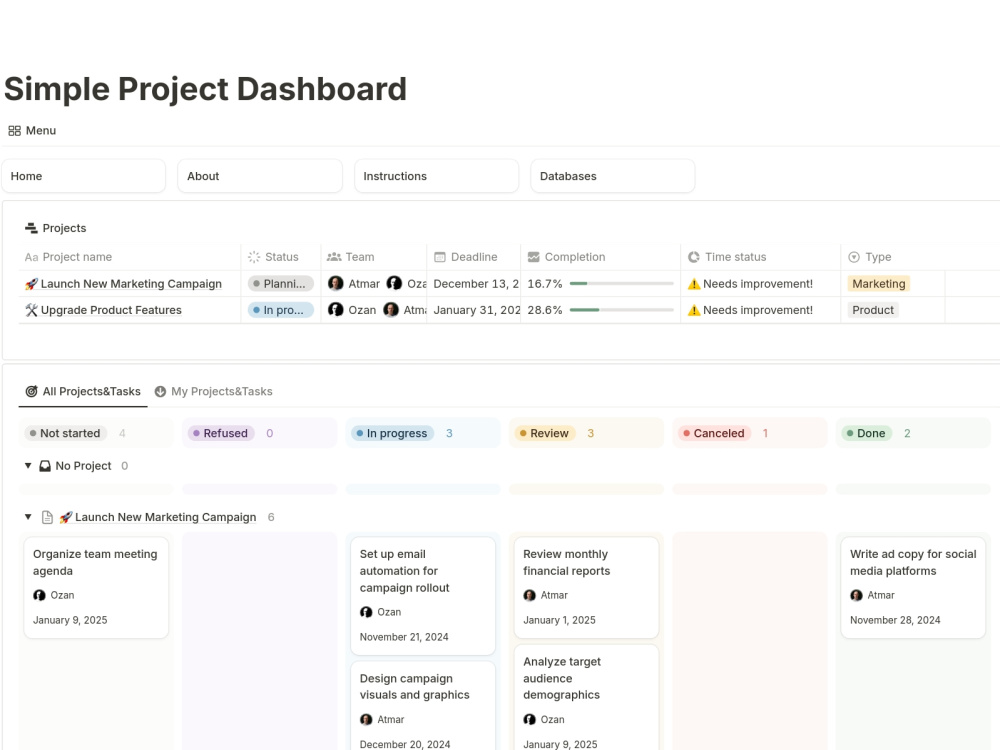1000x750 pixels.
Task: Click the rocket icon beside Launch New Marketing Campaign
Action: point(30,283)
